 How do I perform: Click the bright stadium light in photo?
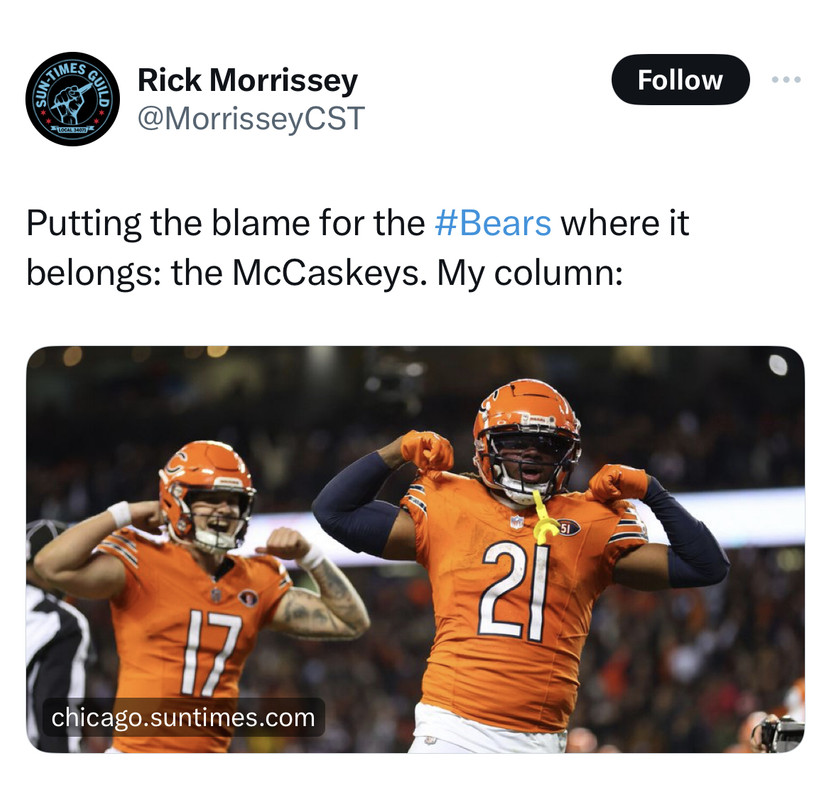tap(778, 365)
